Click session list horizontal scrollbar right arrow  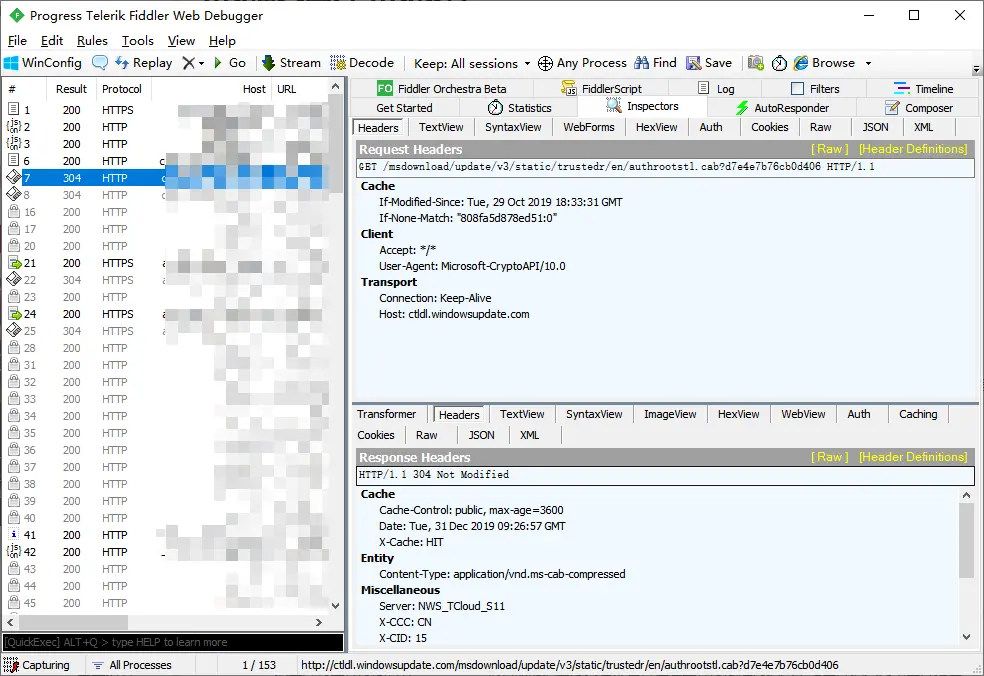[x=319, y=623]
